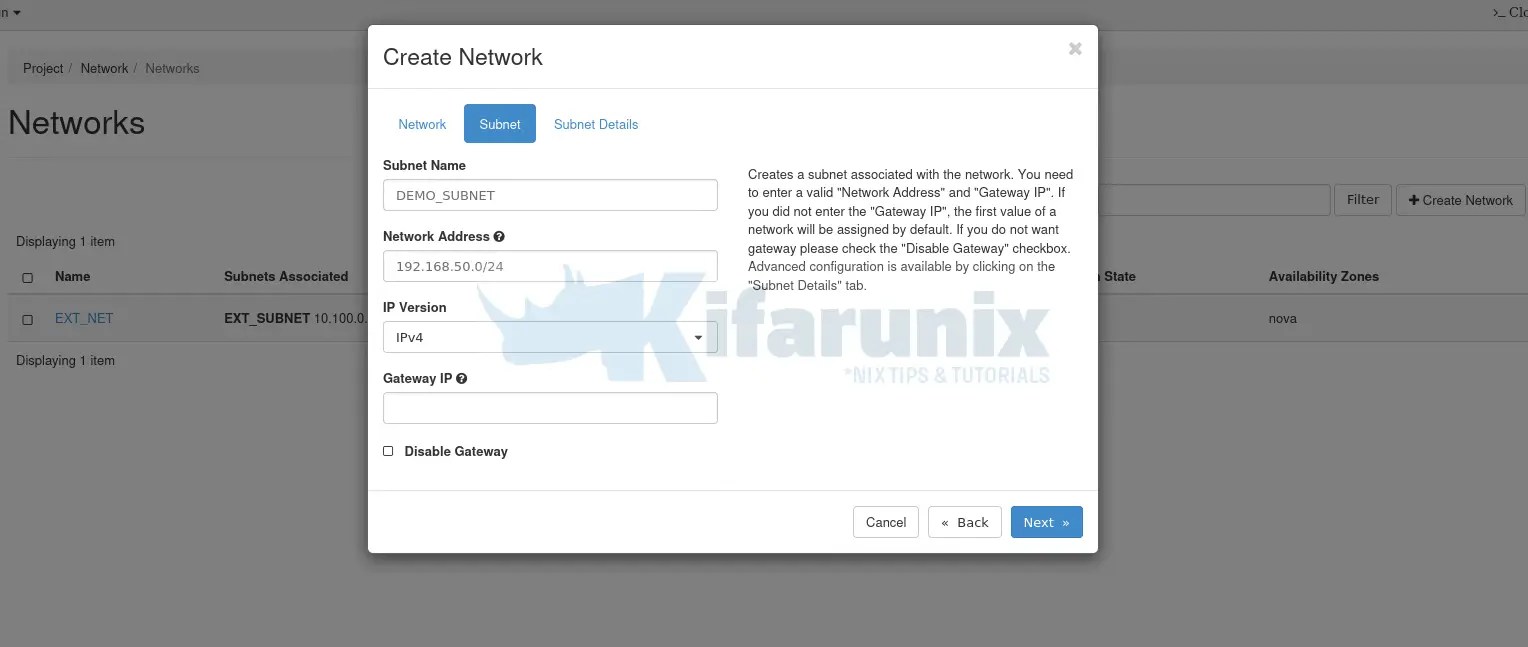The image size is (1528, 647).
Task: Open the EXT_NET network details
Action: [x=83, y=318]
